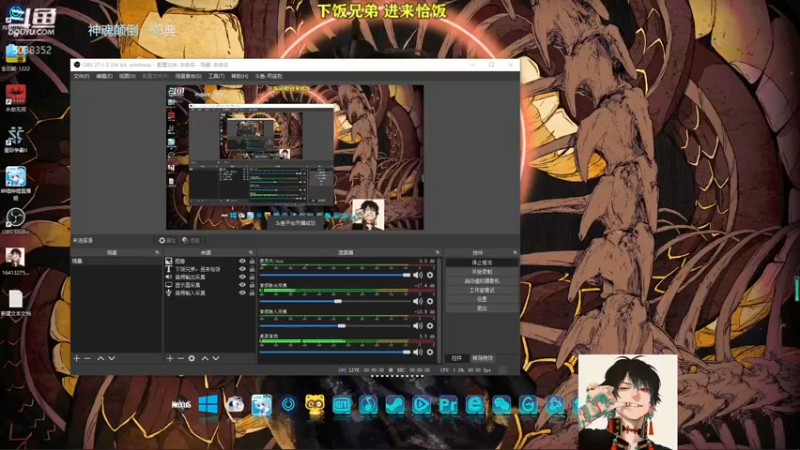Lock the 下饭兄弟 text source
Image resolution: width=800 pixels, height=450 pixels.
pyautogui.click(x=252, y=269)
